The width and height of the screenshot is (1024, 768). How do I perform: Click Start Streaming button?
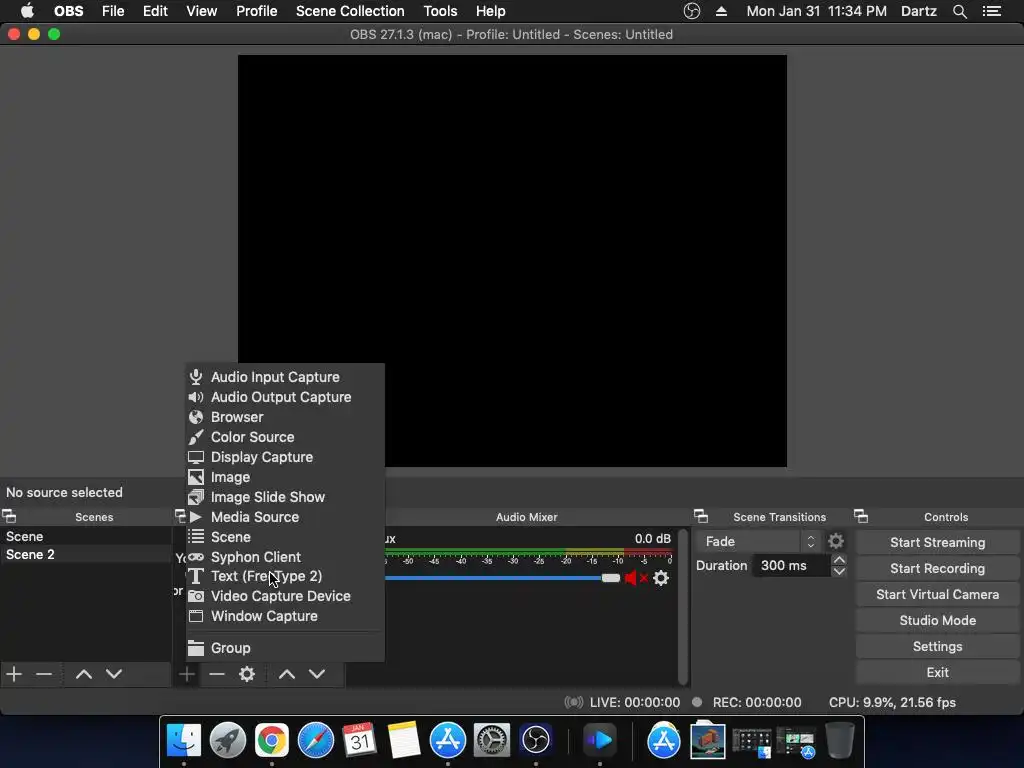tap(937, 543)
